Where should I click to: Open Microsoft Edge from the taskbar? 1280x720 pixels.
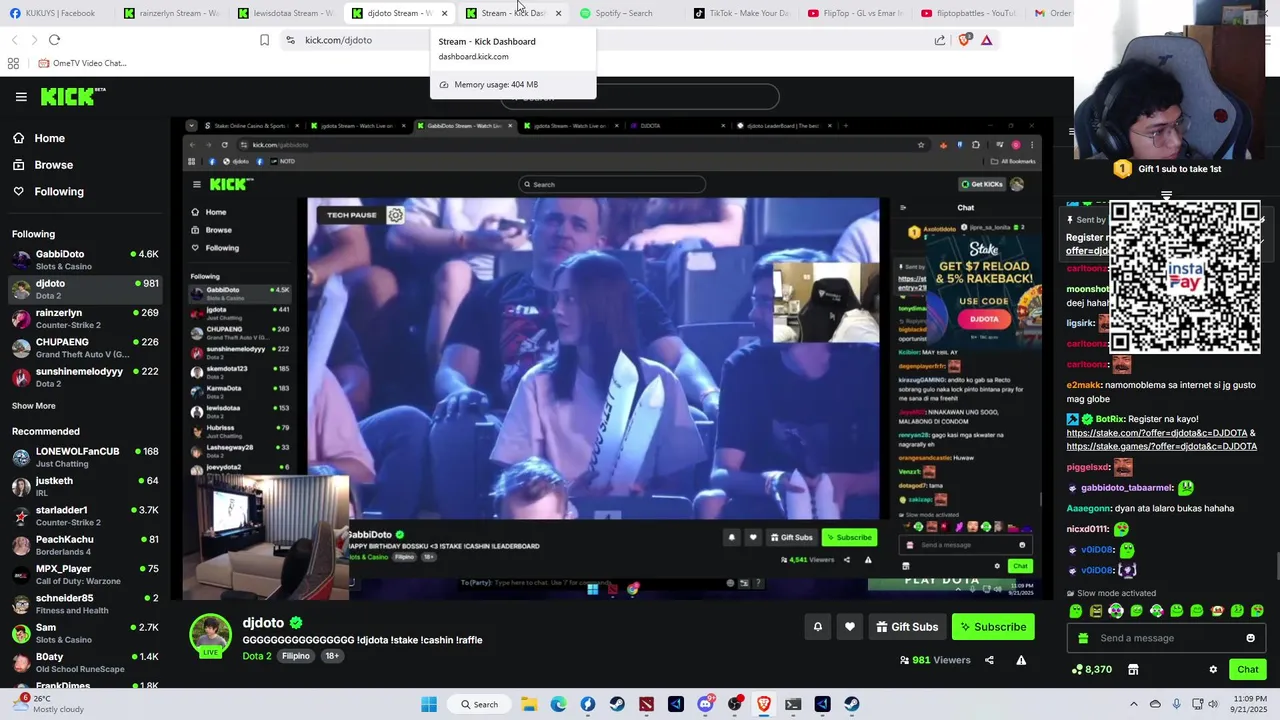point(558,704)
